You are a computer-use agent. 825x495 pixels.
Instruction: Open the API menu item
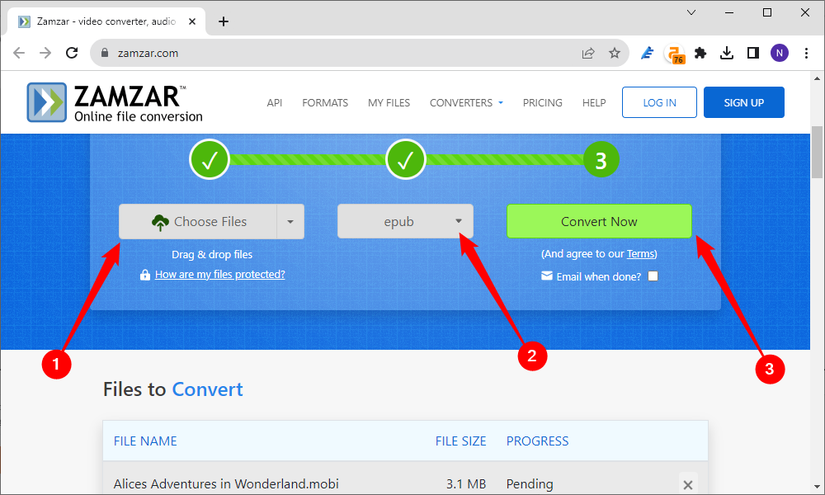click(x=274, y=103)
